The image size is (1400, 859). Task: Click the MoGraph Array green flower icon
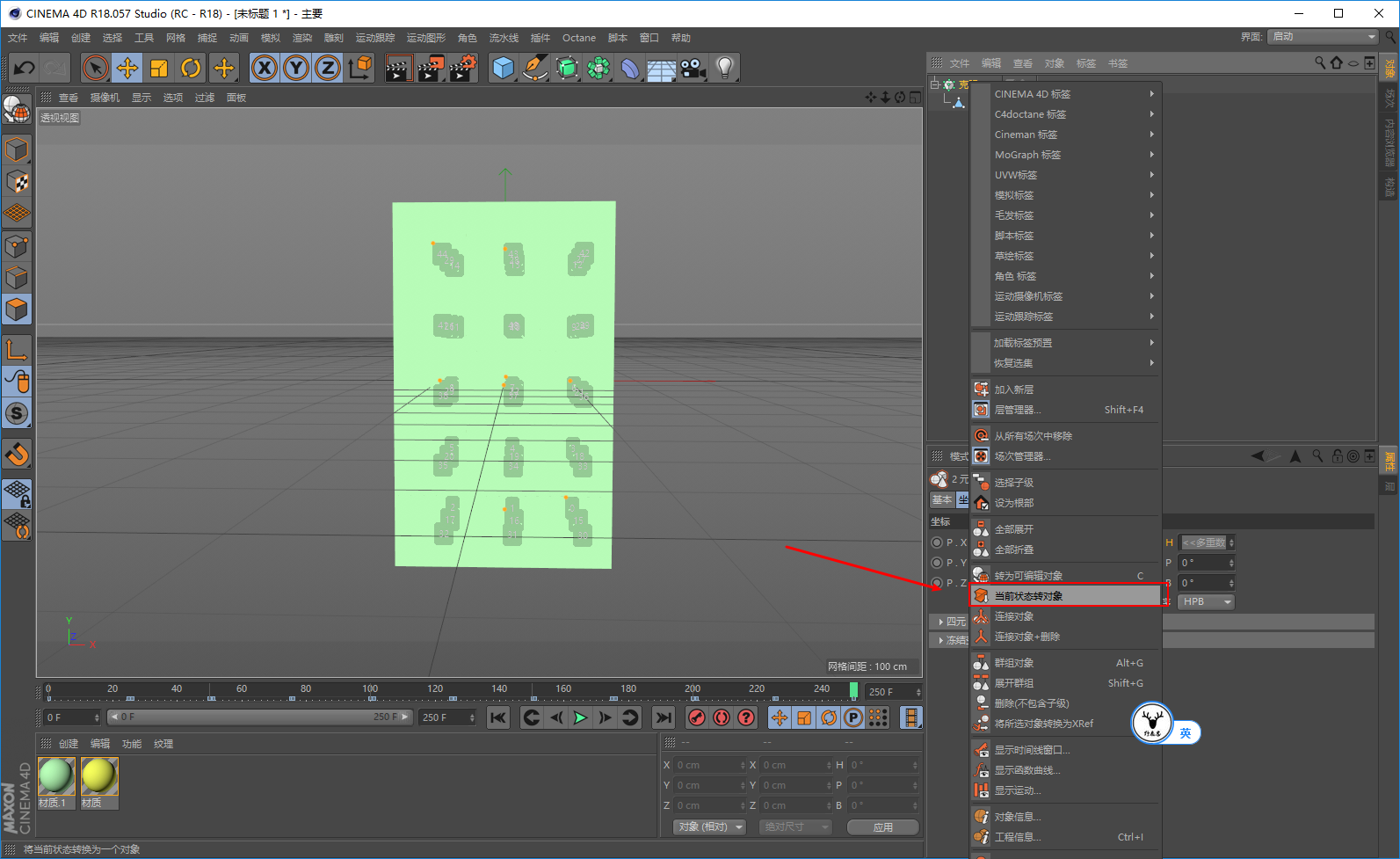[x=598, y=68]
